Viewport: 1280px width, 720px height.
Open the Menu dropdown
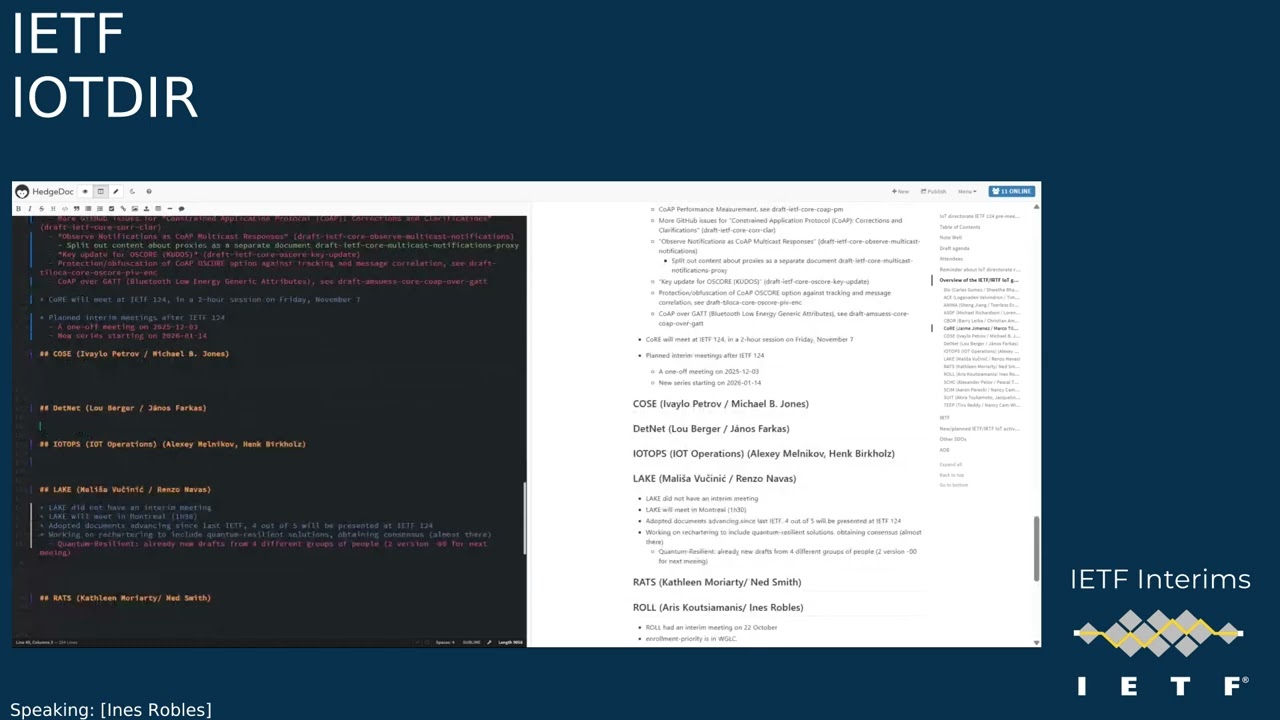click(967, 191)
